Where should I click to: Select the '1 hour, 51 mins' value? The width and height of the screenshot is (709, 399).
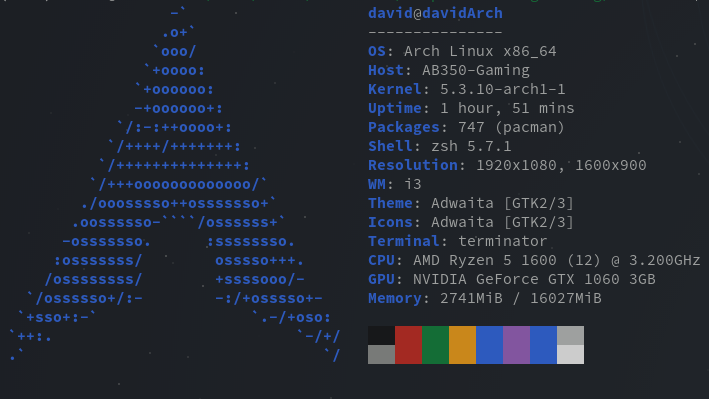coord(507,109)
